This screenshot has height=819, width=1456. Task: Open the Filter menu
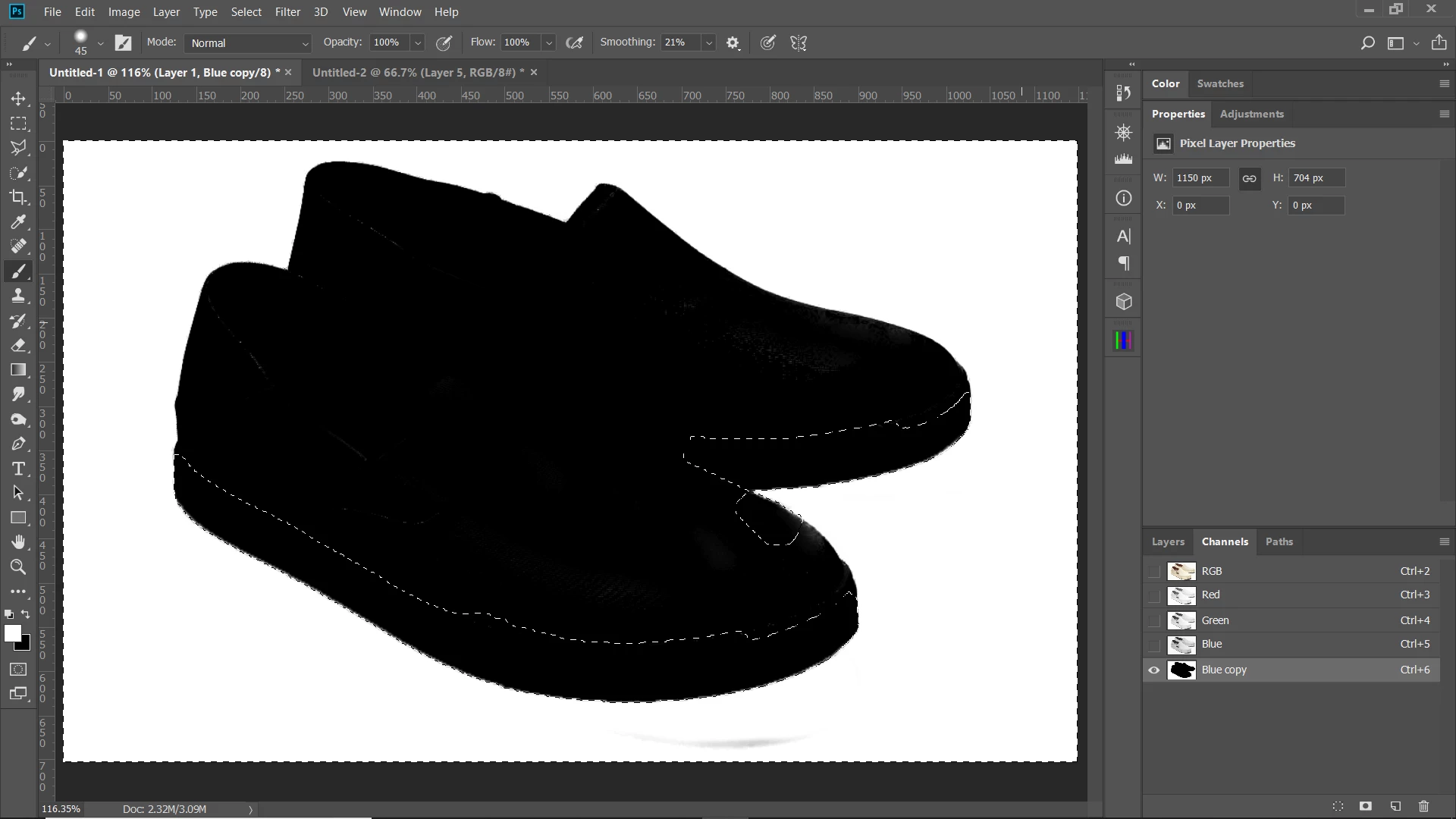(287, 12)
